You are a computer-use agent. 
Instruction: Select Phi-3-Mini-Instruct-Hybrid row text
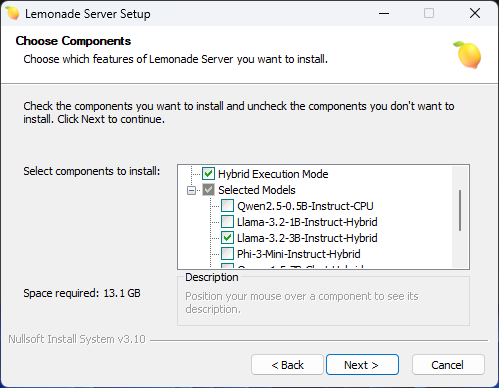pos(299,254)
